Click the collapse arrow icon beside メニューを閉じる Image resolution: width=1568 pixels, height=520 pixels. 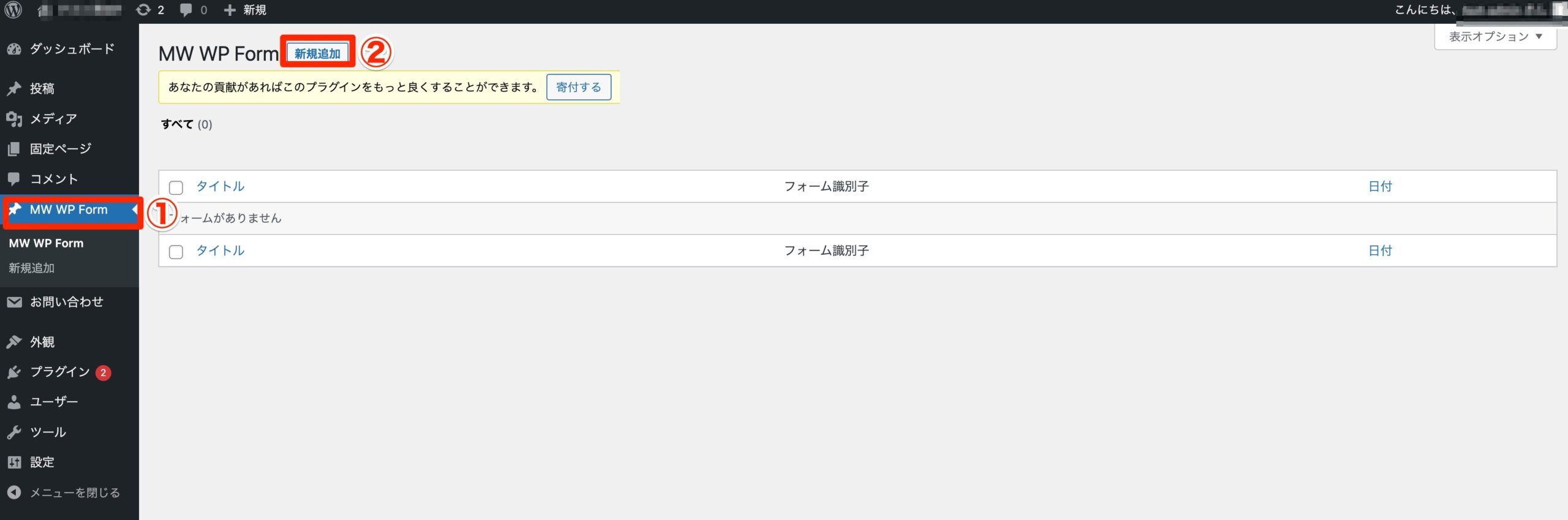[14, 492]
